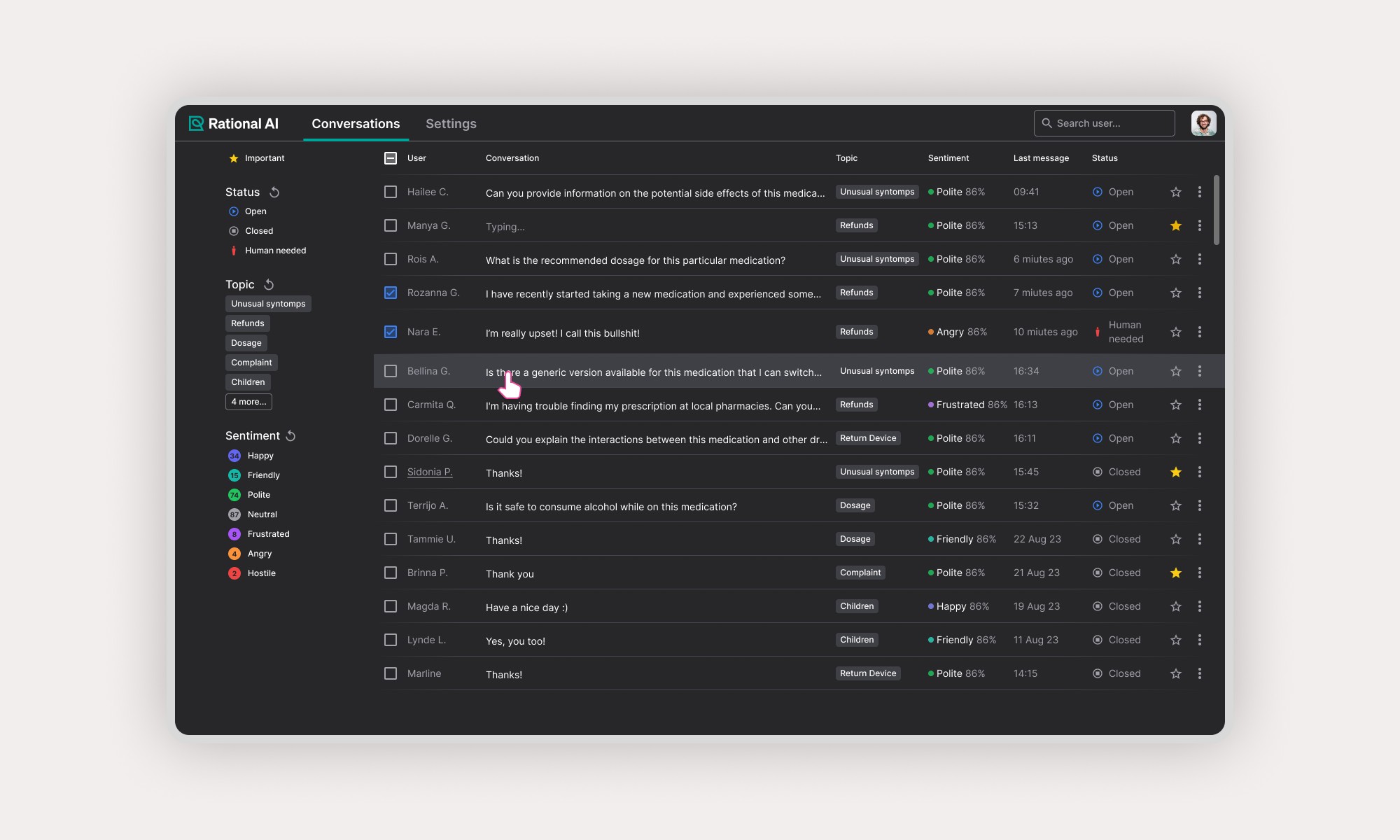1400x840 pixels.
Task: Sort by the Sentiment column header
Action: coord(948,158)
